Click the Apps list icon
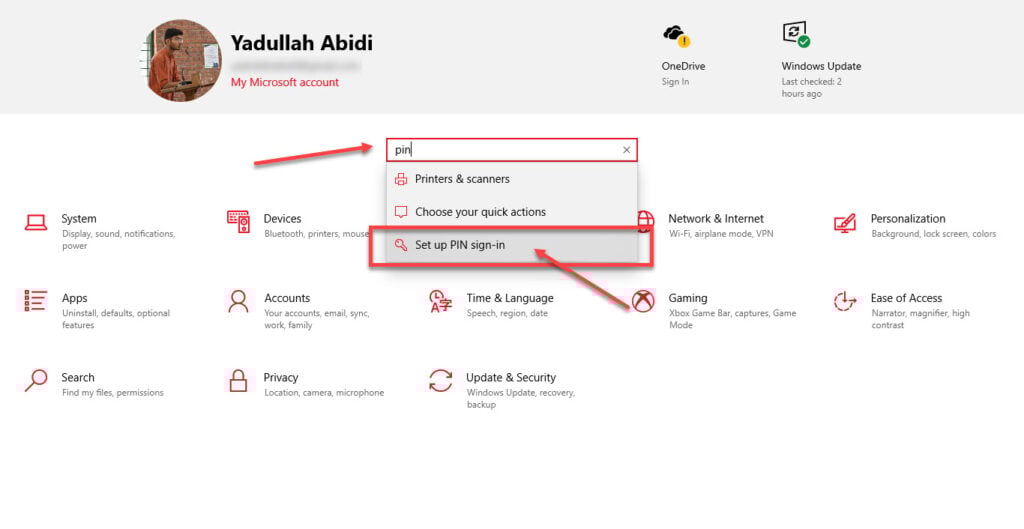 click(x=35, y=301)
